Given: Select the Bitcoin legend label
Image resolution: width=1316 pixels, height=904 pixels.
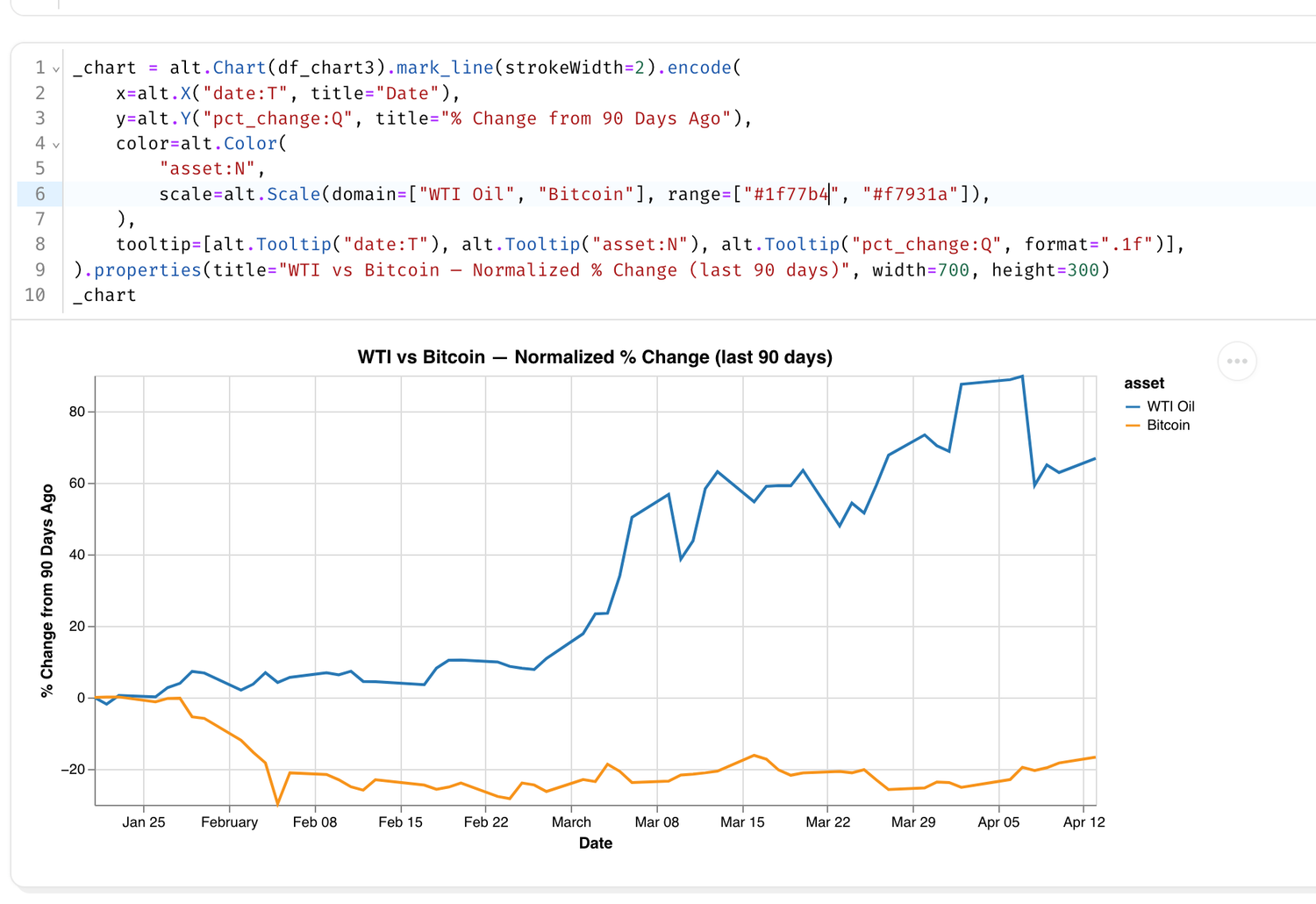Looking at the screenshot, I should tap(1168, 425).
